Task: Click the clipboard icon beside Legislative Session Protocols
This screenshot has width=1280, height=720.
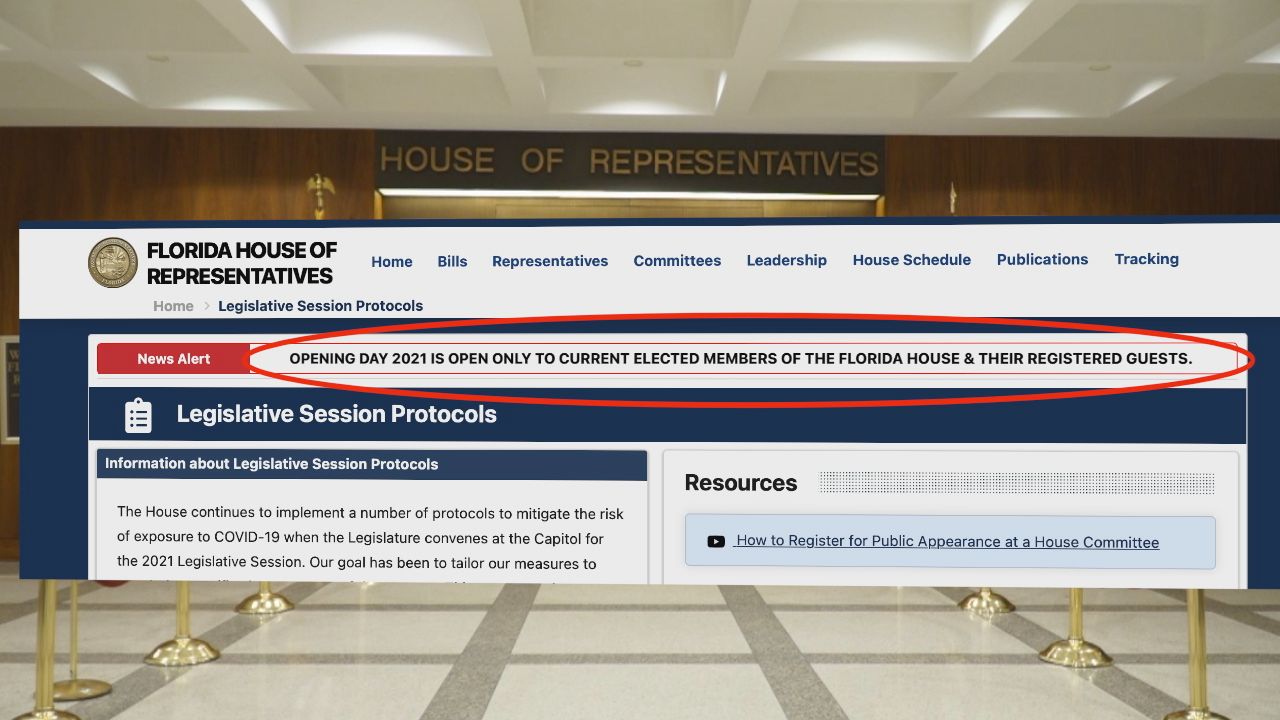Action: point(138,416)
